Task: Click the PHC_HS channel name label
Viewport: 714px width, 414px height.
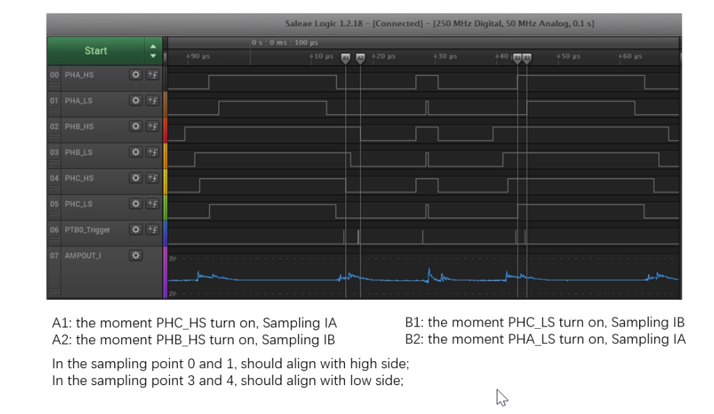Action: (x=80, y=178)
